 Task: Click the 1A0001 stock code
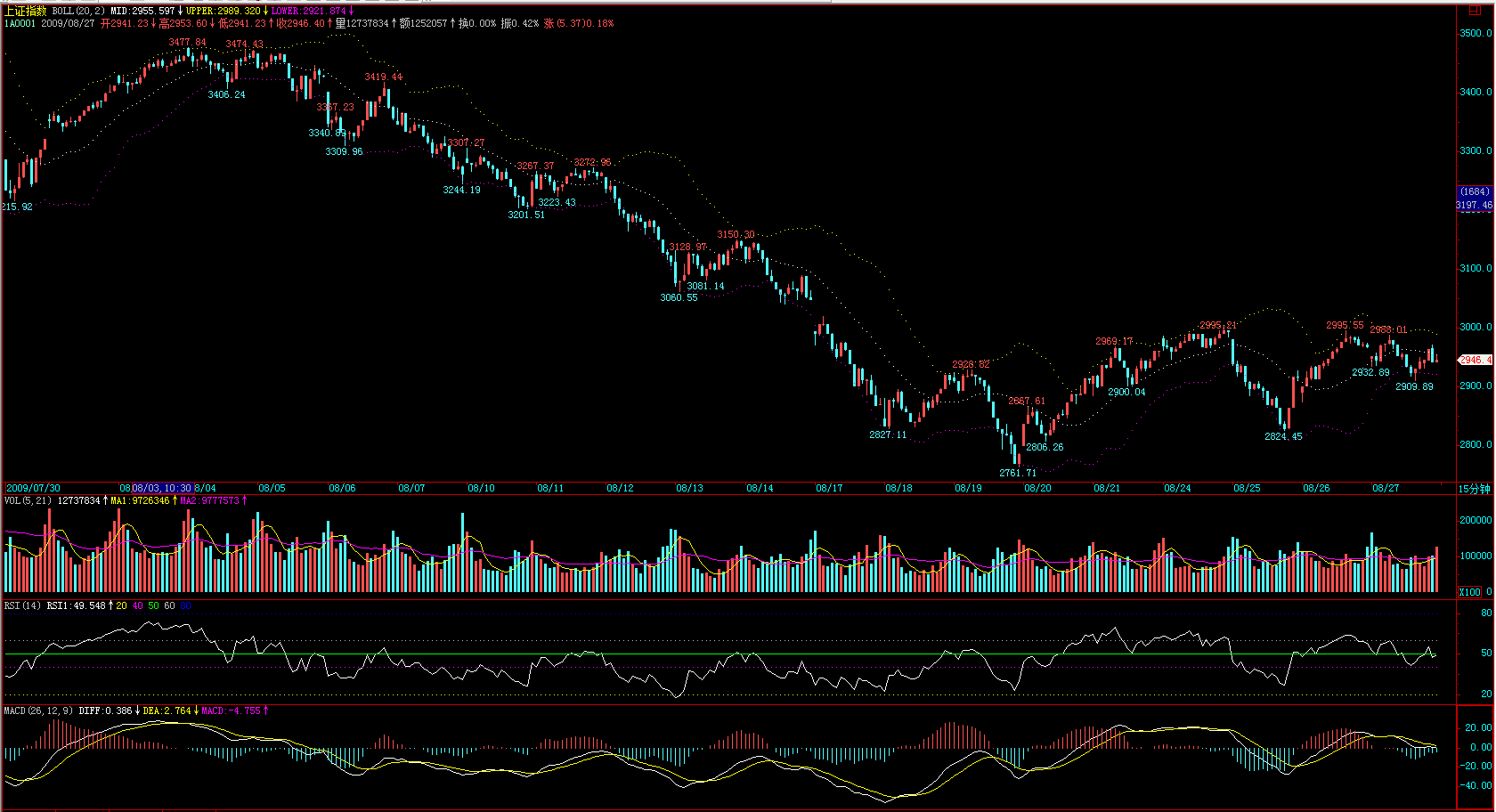[20, 23]
